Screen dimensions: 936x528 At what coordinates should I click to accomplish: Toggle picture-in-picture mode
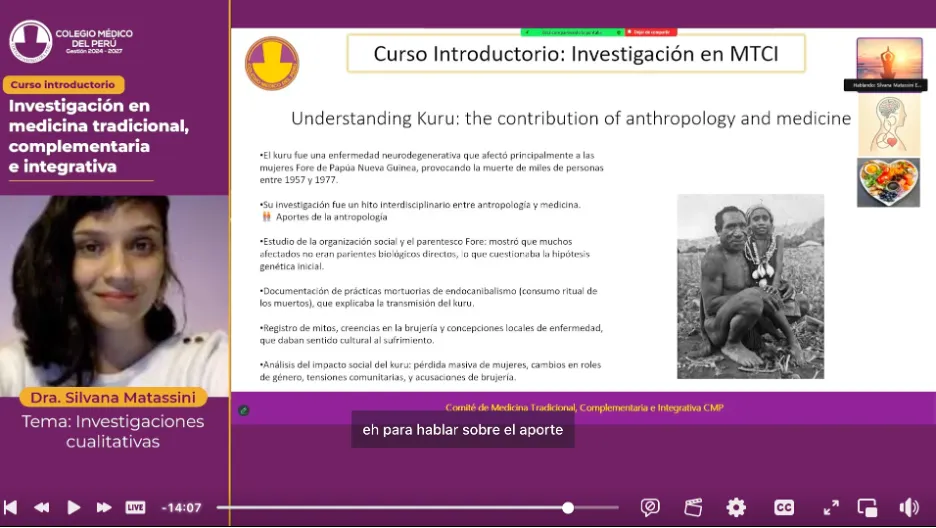pos(868,507)
